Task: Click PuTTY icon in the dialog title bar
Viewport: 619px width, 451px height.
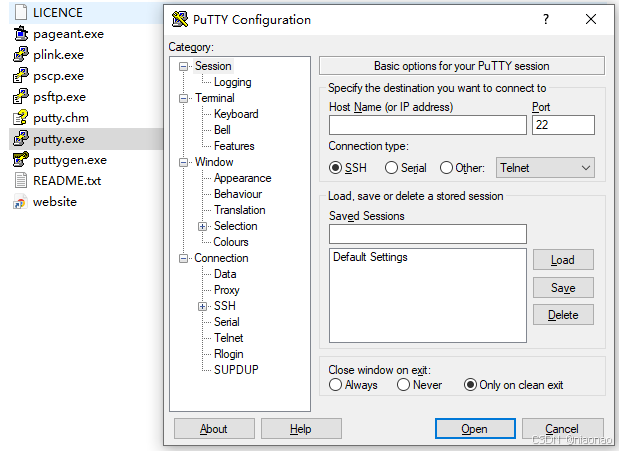Action: [180, 19]
